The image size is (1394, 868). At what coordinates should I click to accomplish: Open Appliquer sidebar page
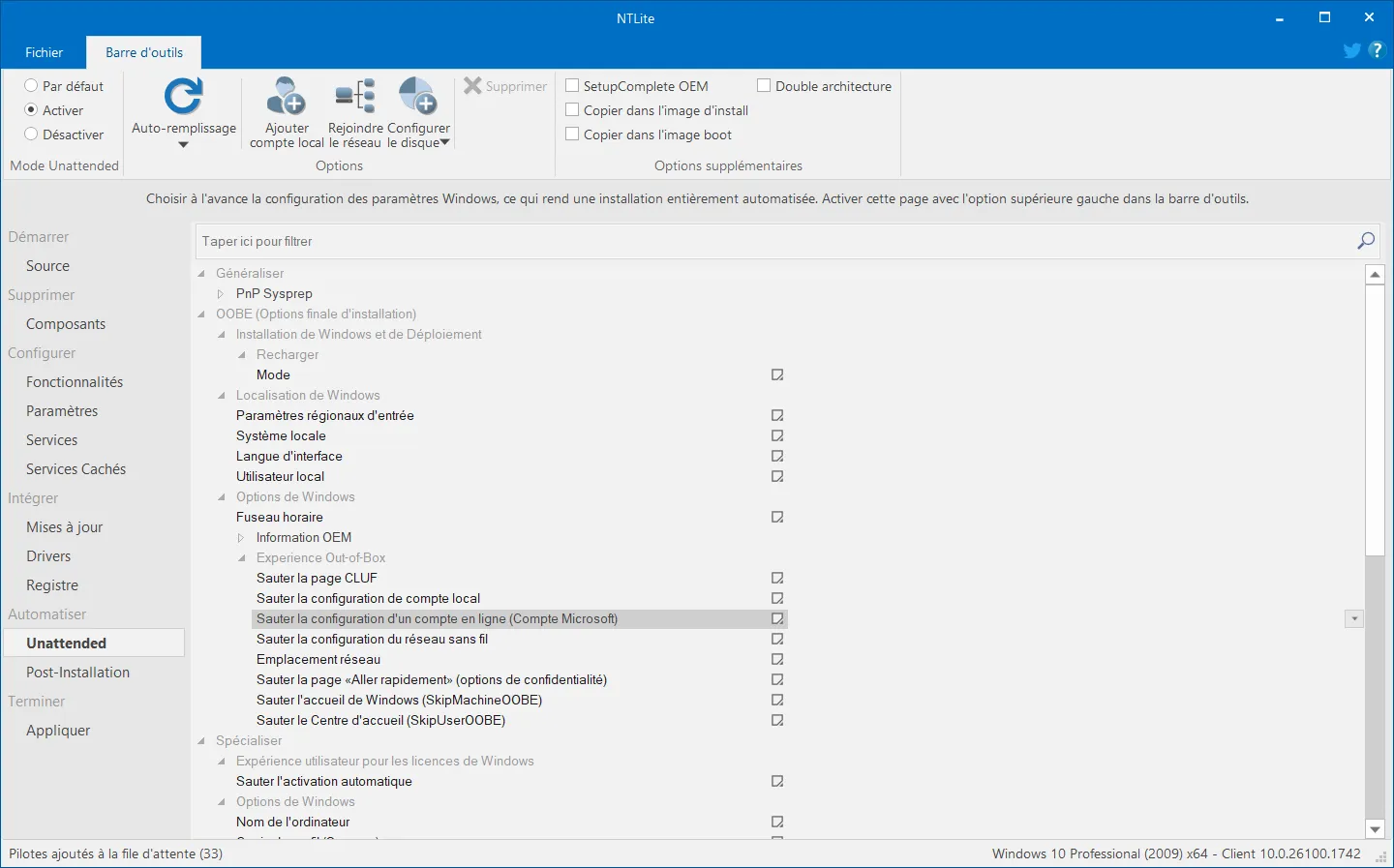point(58,731)
